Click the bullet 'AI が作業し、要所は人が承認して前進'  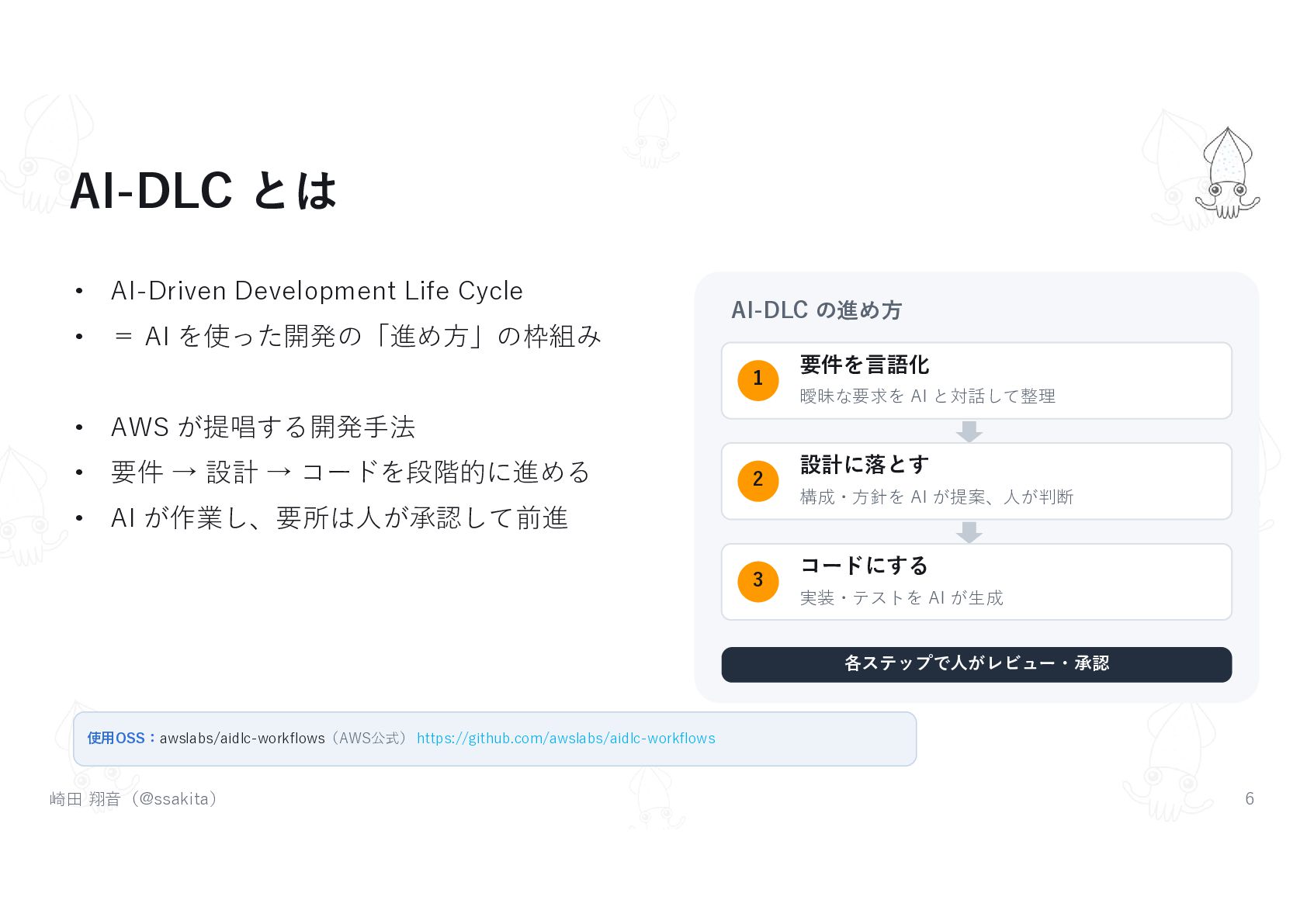[x=339, y=518]
